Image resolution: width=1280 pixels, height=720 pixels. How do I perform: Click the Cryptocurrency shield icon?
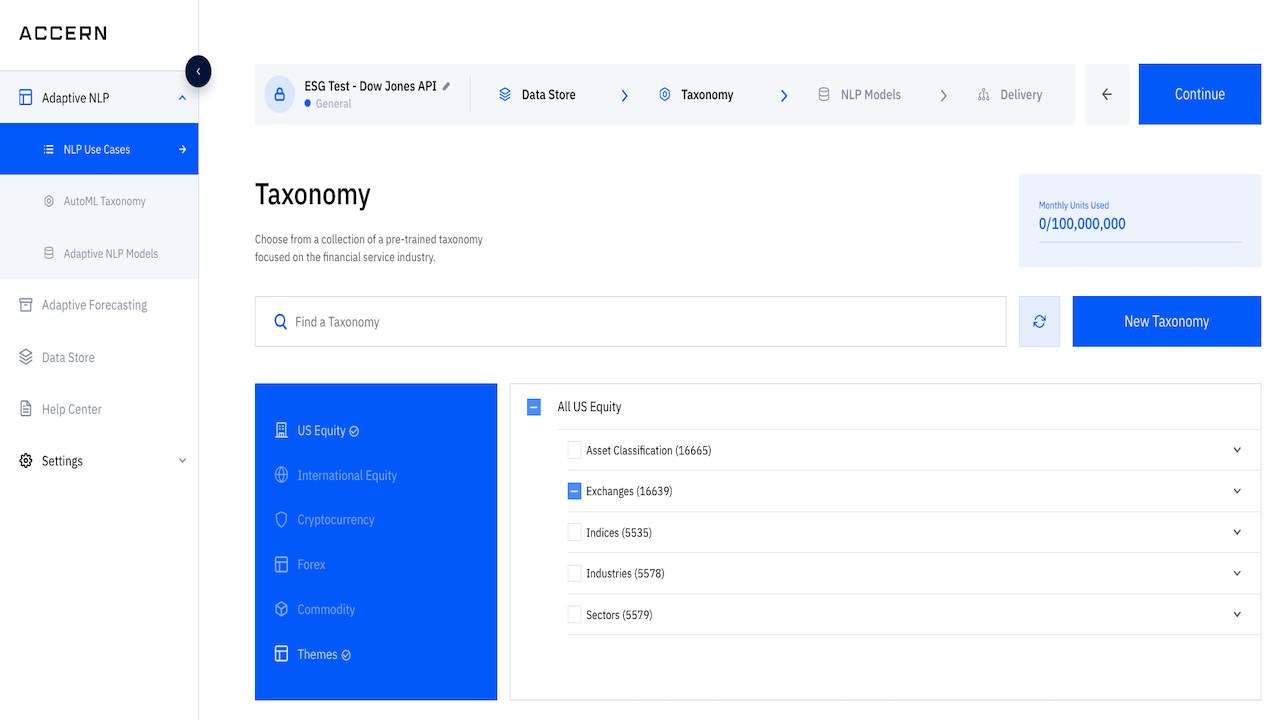coord(281,520)
